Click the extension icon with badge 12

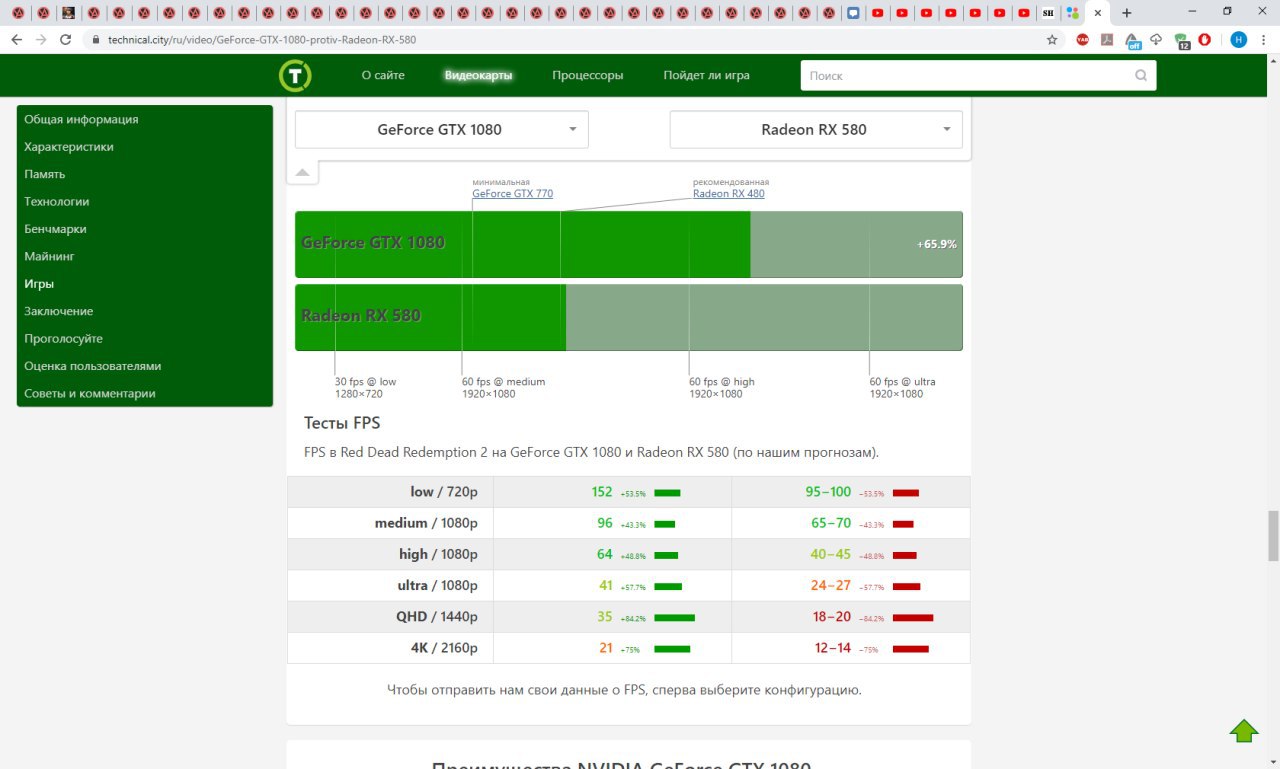[x=1182, y=41]
